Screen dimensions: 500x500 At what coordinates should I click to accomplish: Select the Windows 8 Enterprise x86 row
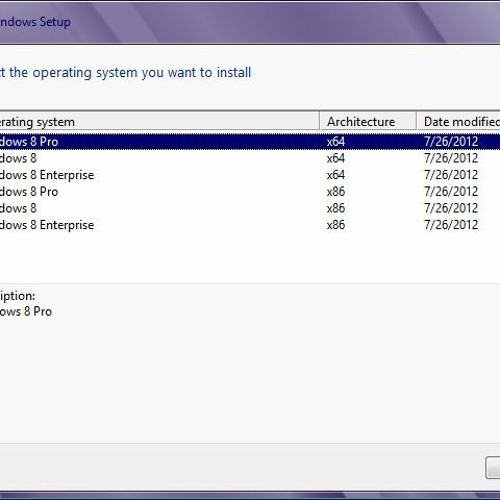tap(250, 225)
